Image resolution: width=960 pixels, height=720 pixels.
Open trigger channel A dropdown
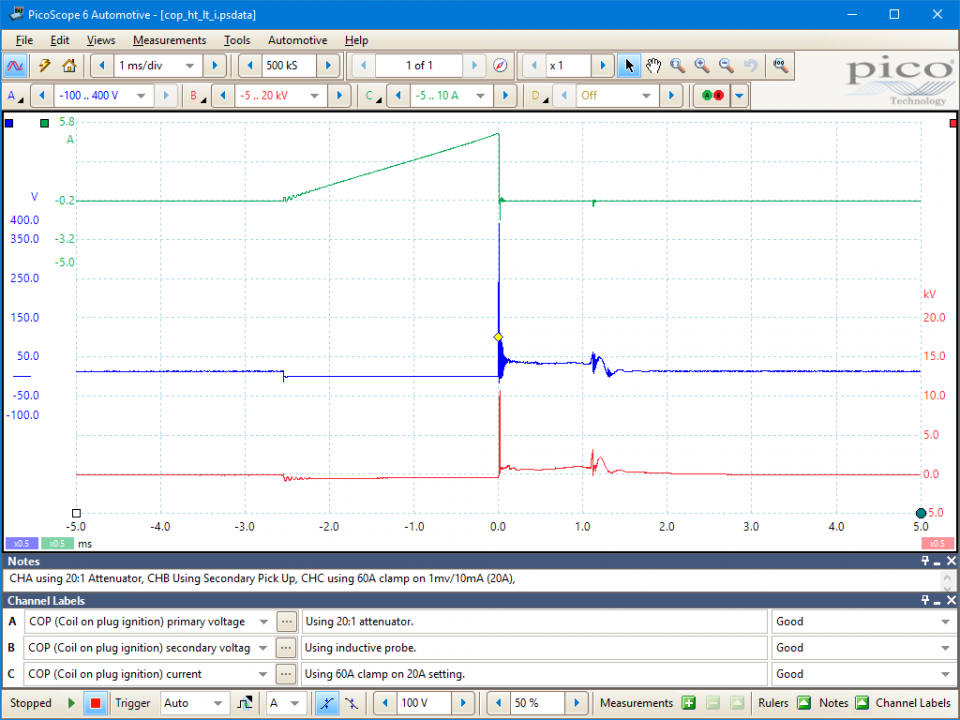(x=295, y=703)
